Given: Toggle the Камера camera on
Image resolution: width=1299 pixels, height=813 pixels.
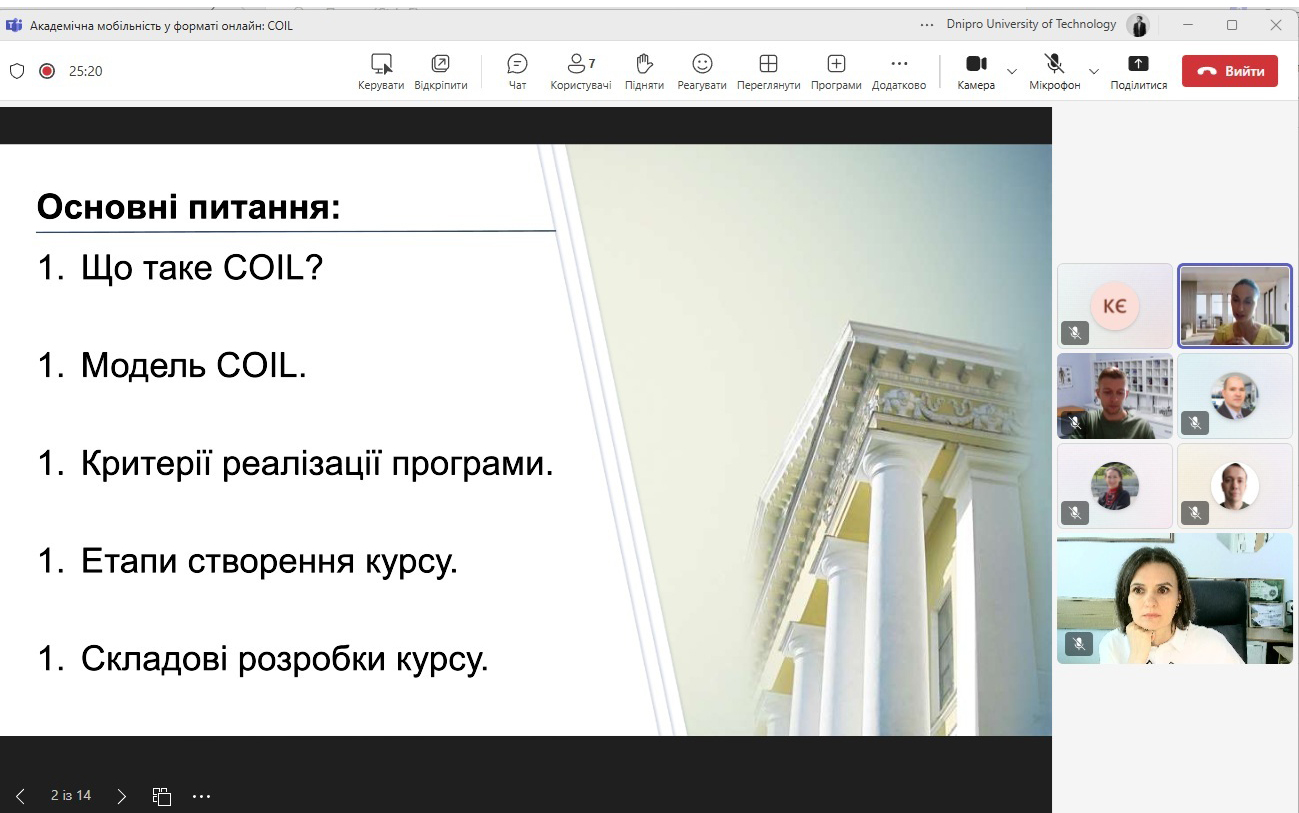Looking at the screenshot, I should (x=976, y=71).
